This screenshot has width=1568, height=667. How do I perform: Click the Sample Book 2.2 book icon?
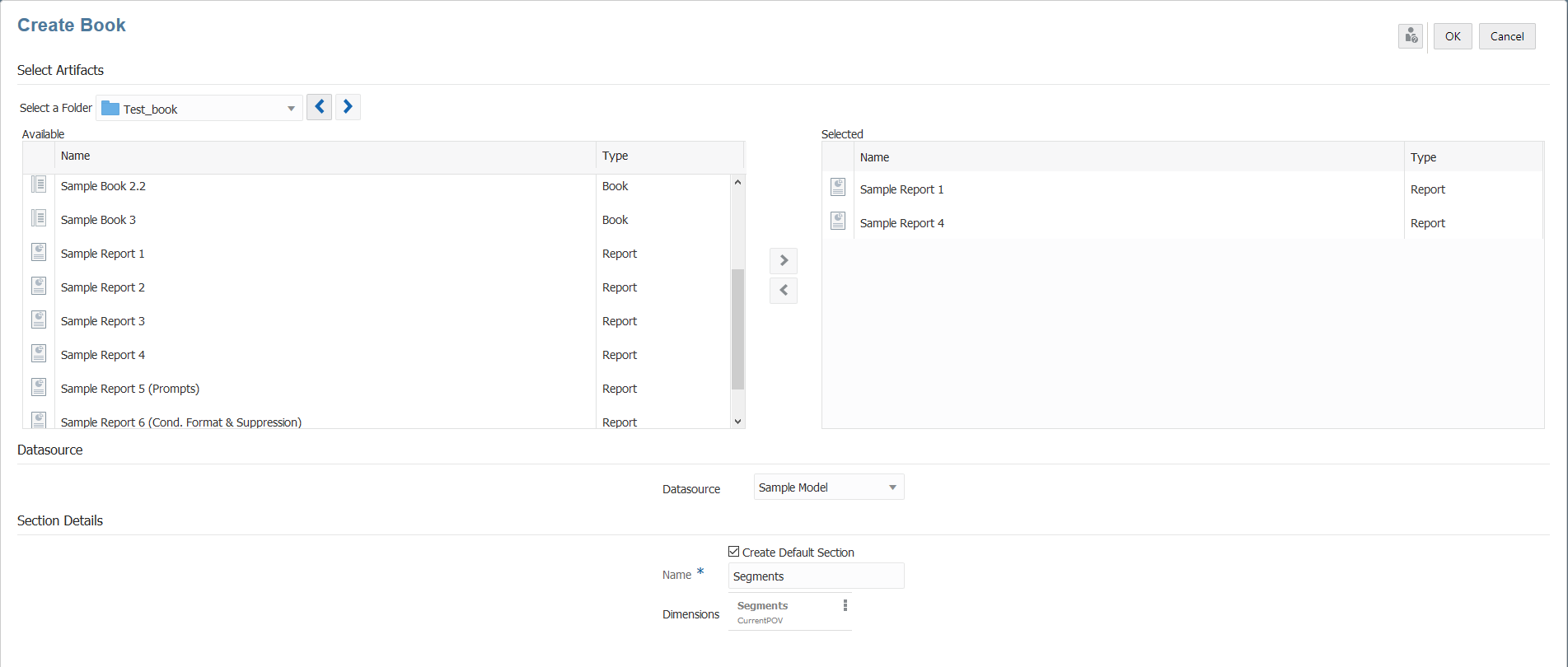(39, 184)
